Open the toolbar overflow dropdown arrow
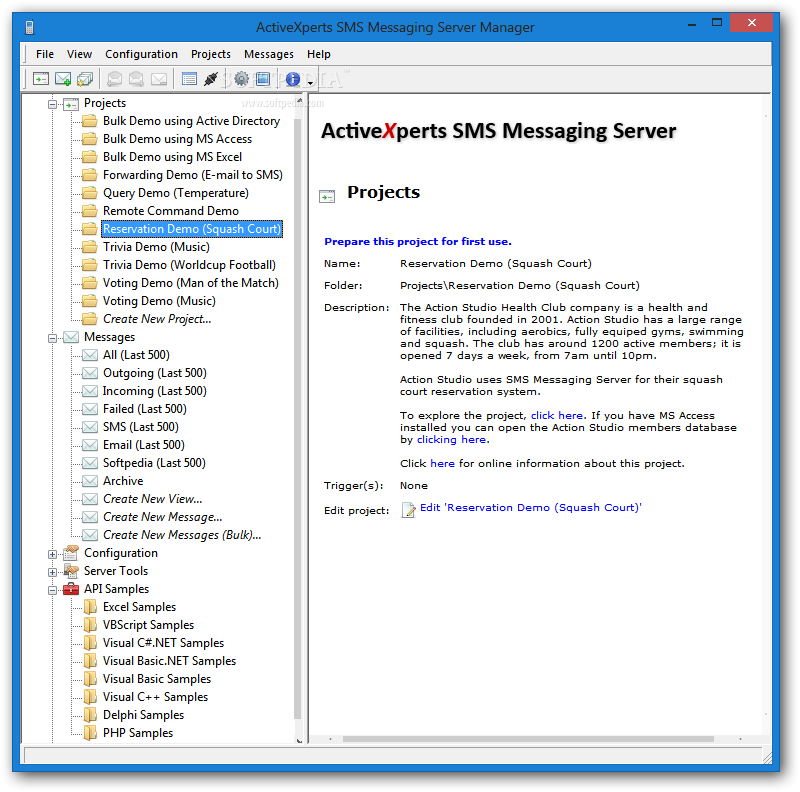The height and width of the screenshot is (792, 800). tap(310, 83)
